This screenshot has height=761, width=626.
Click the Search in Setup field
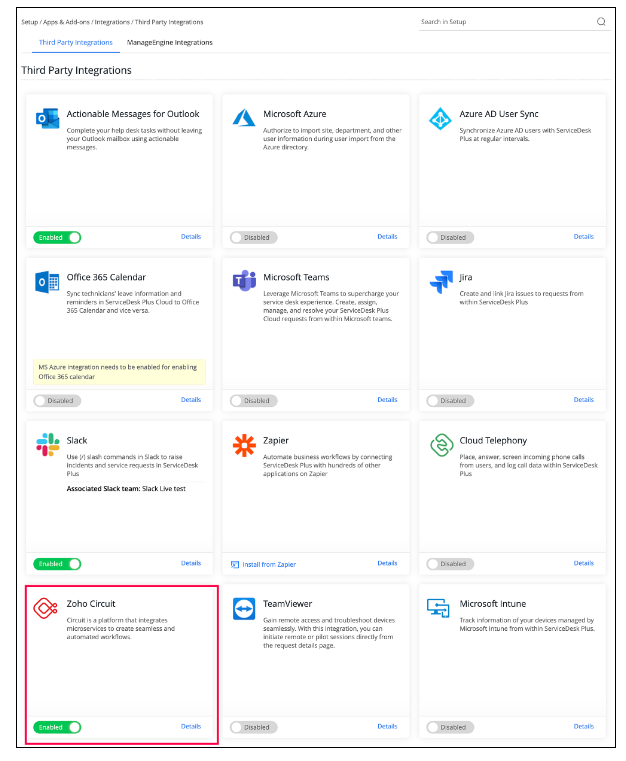point(507,22)
